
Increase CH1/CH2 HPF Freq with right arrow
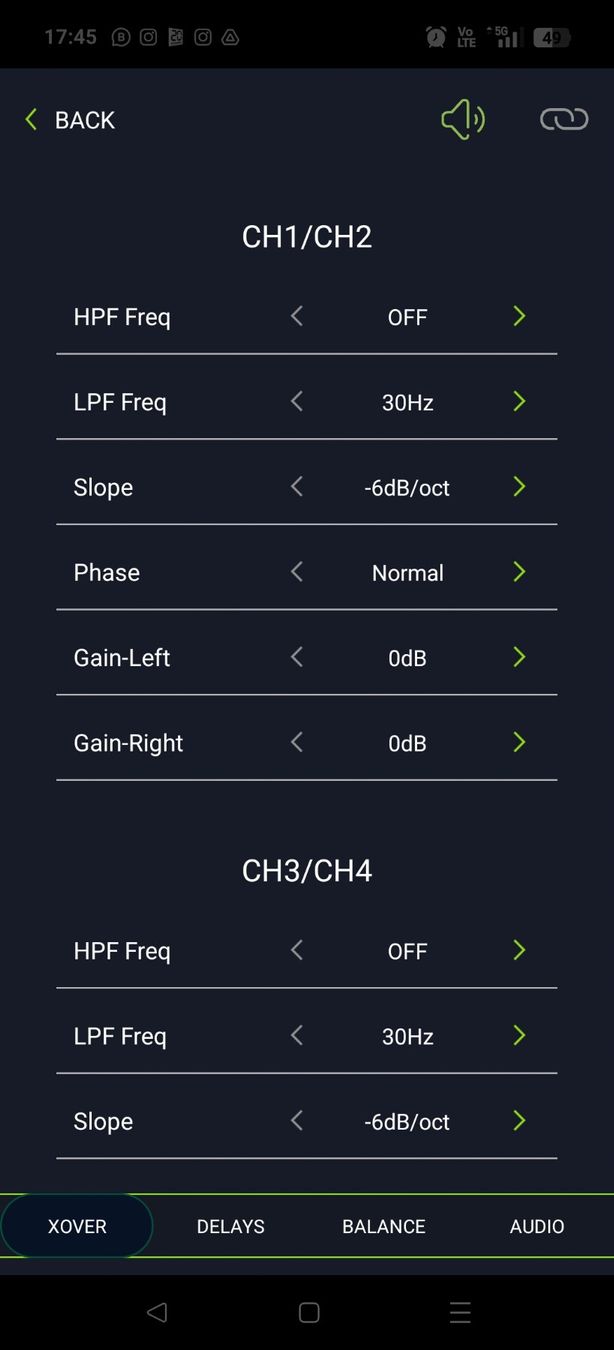(519, 317)
